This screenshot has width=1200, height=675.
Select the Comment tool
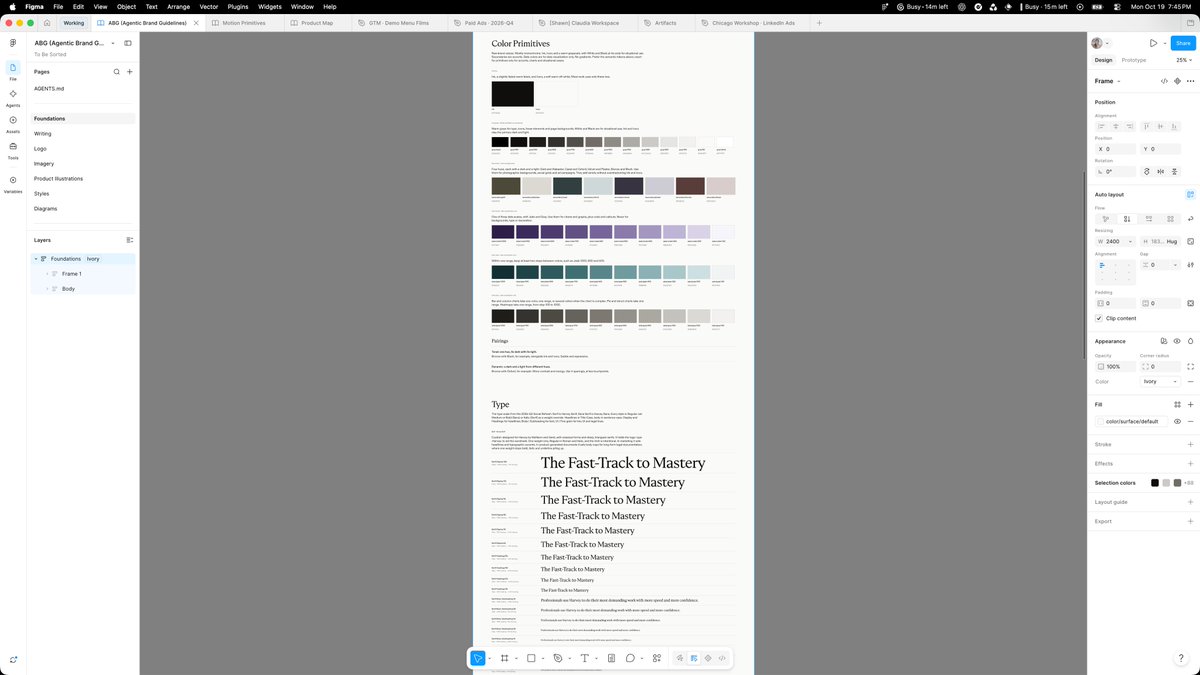pyautogui.click(x=630, y=658)
